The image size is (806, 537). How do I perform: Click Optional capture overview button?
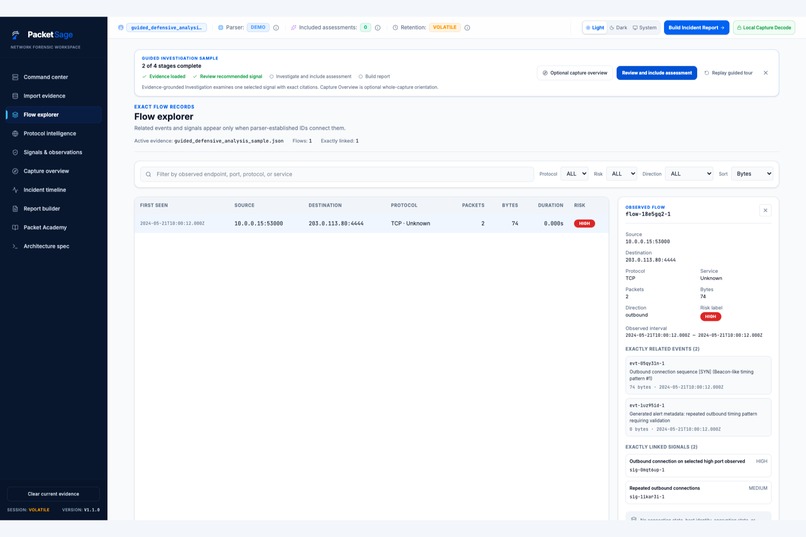(575, 73)
